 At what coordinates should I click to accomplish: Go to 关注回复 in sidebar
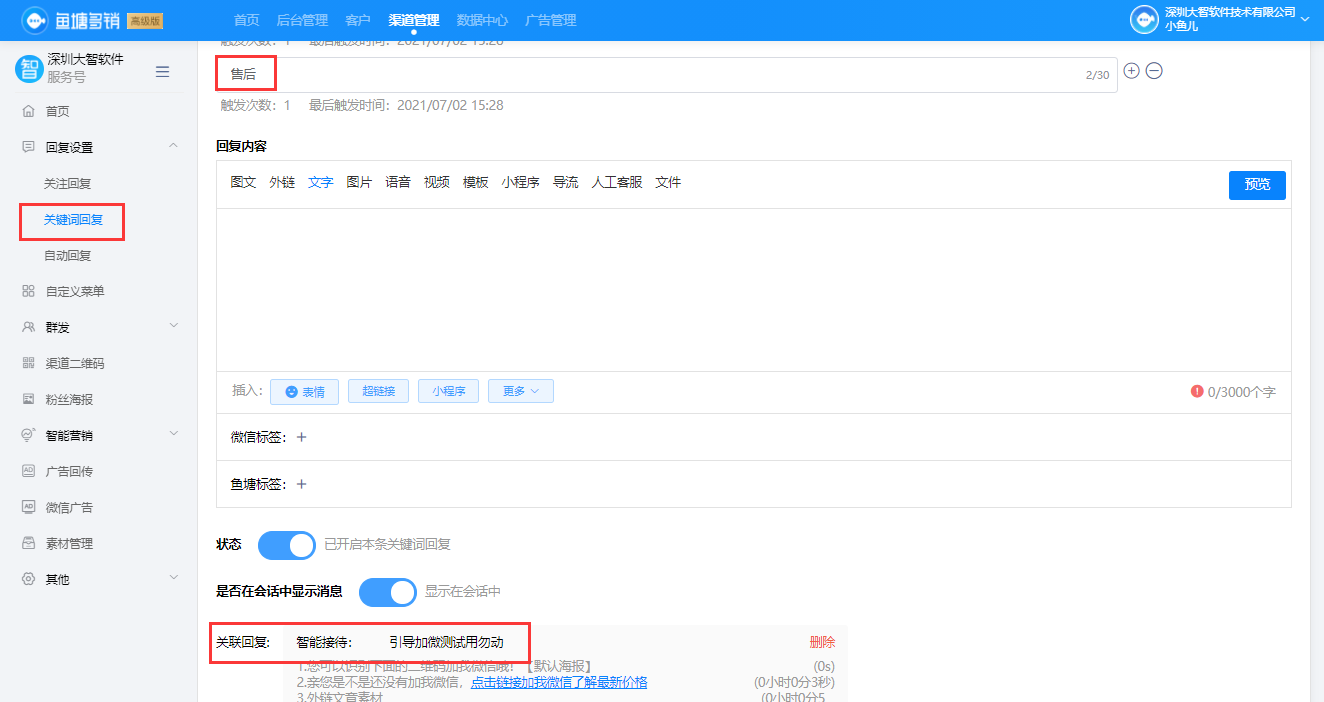[x=68, y=183]
